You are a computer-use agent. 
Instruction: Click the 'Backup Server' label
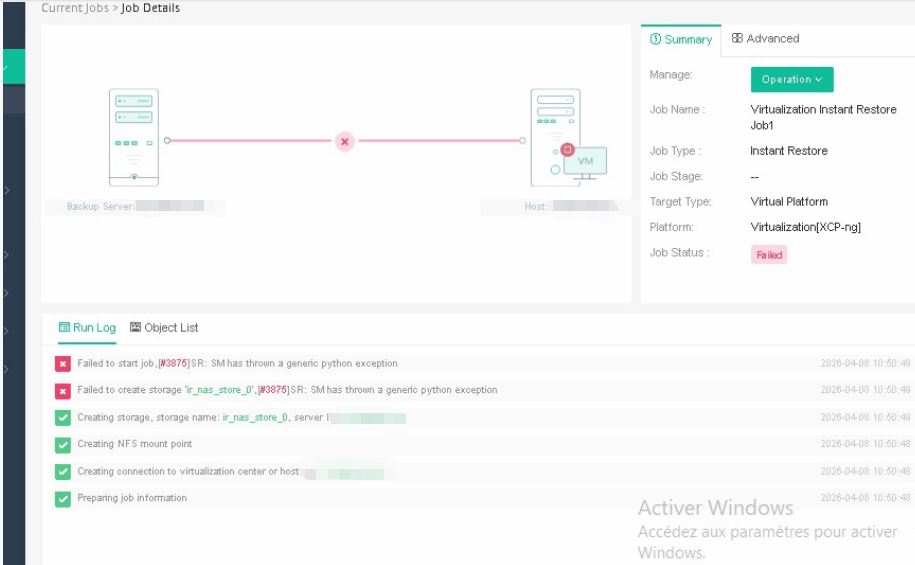(99, 206)
